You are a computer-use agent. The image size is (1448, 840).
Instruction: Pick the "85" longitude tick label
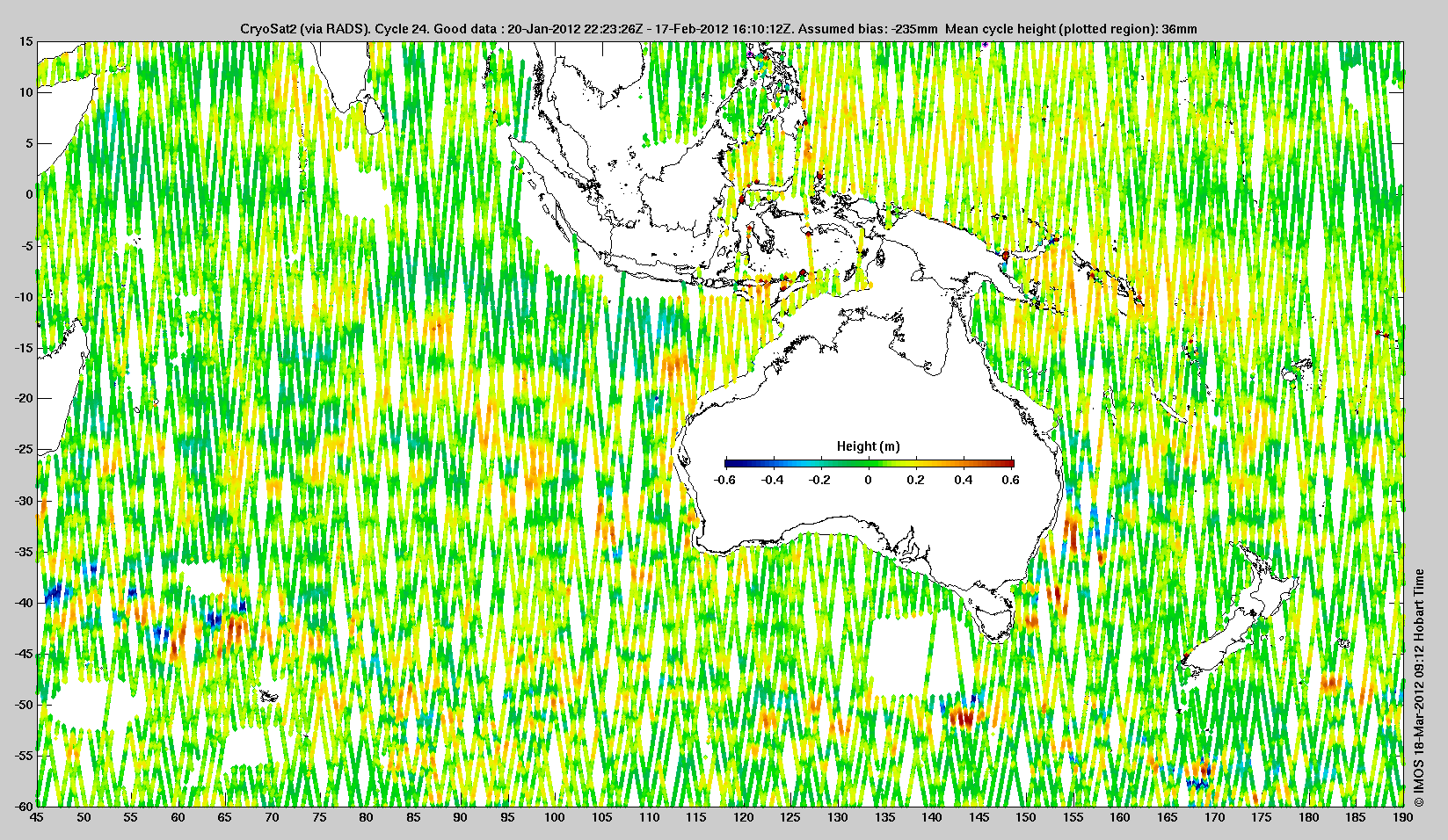click(x=413, y=817)
